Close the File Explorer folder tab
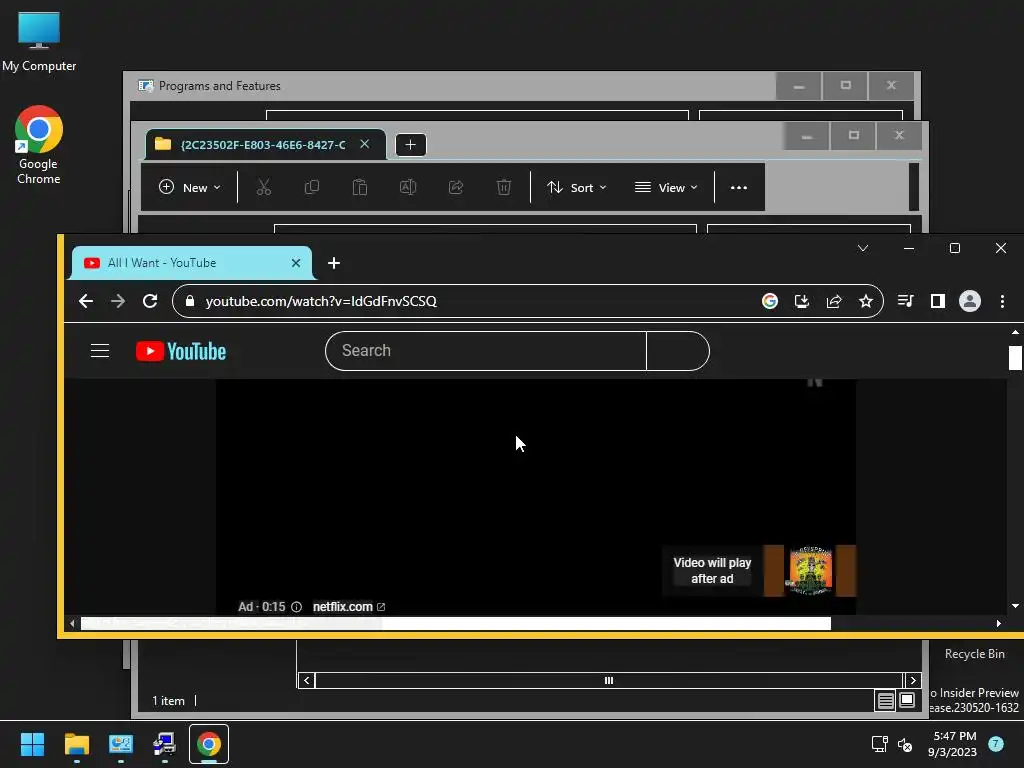The height and width of the screenshot is (768, 1024). [364, 144]
